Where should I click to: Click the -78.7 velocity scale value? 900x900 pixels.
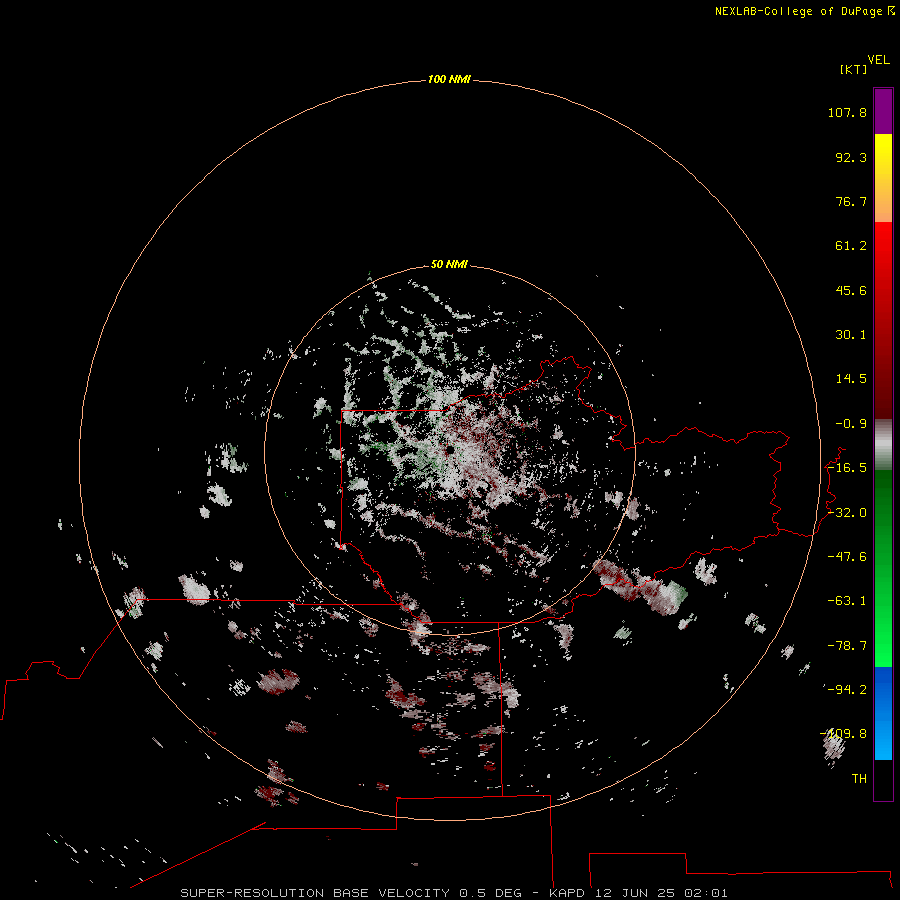click(x=847, y=646)
